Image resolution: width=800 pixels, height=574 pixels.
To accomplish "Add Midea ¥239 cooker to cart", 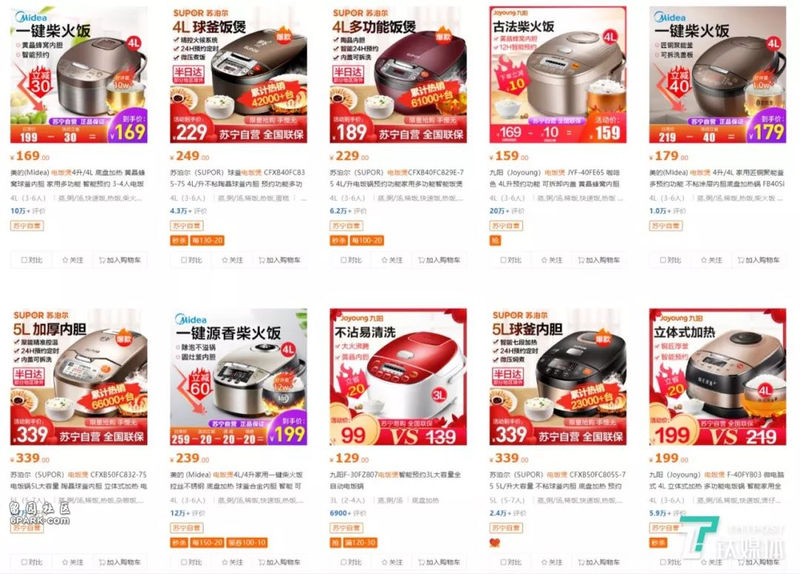I will (x=279, y=562).
